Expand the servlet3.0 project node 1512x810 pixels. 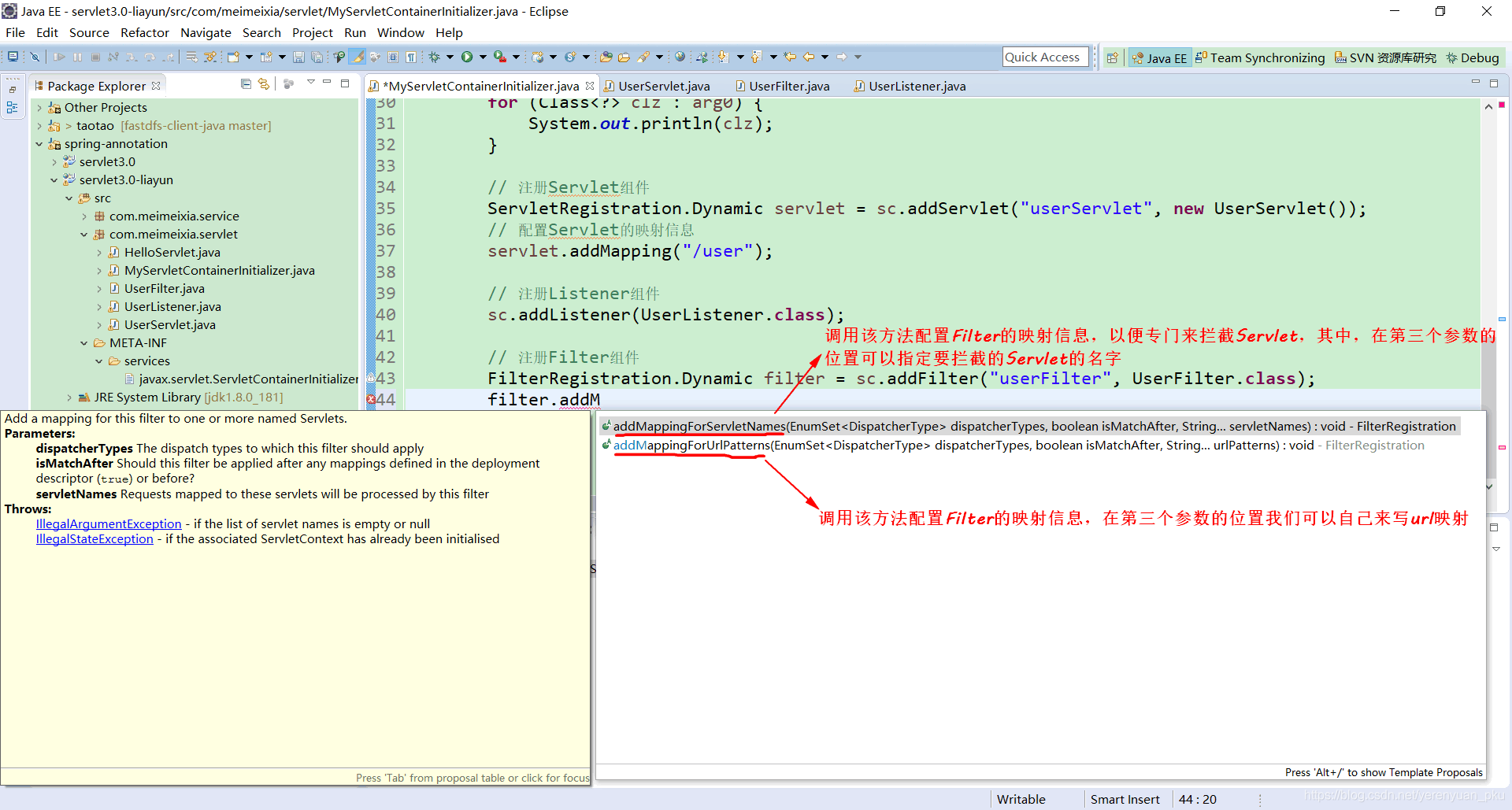54,162
